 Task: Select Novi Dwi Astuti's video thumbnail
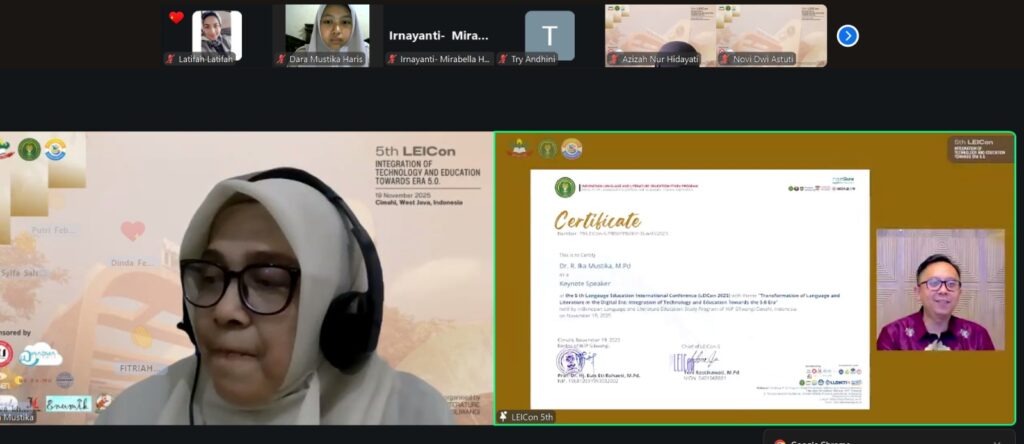point(770,30)
